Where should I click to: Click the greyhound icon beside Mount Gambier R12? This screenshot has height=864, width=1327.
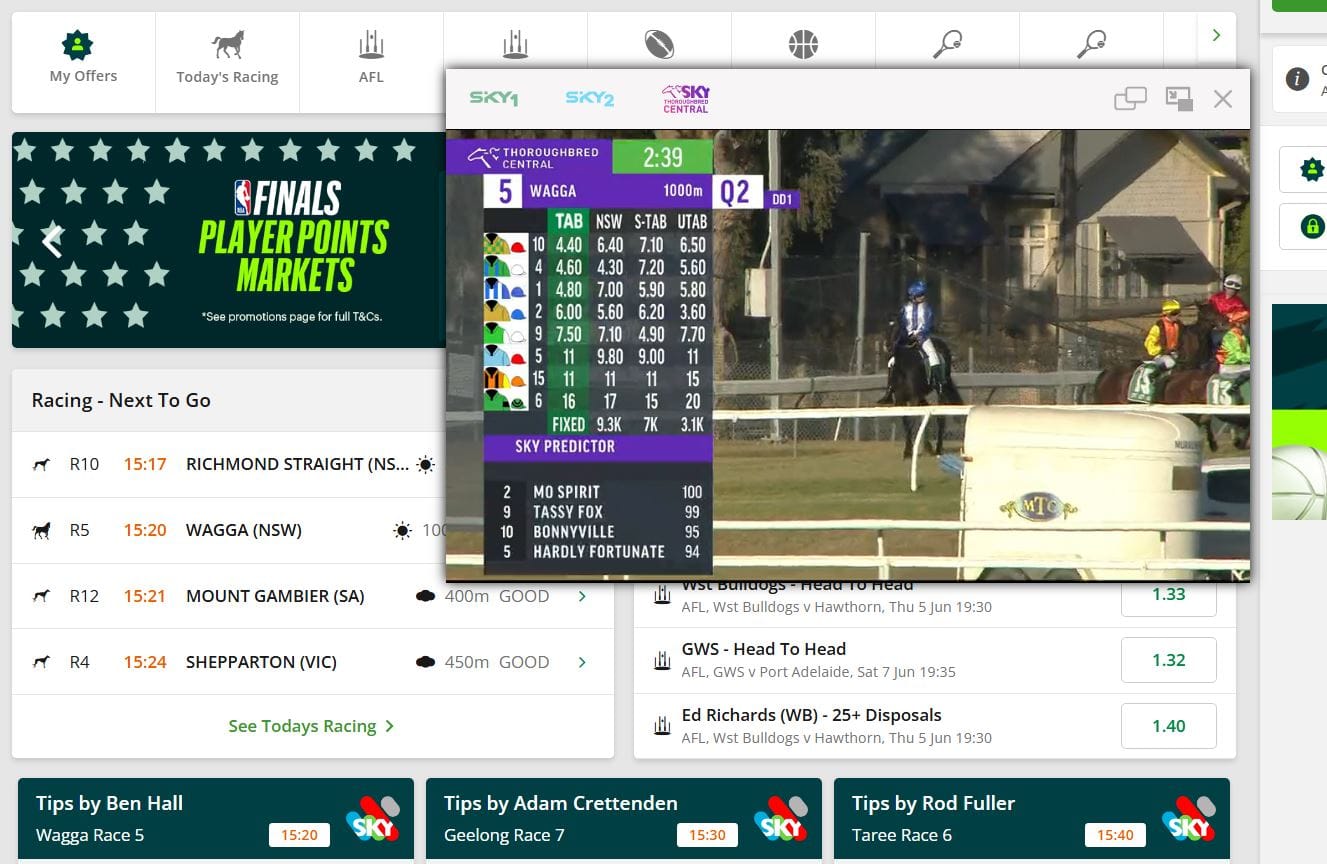click(41, 595)
